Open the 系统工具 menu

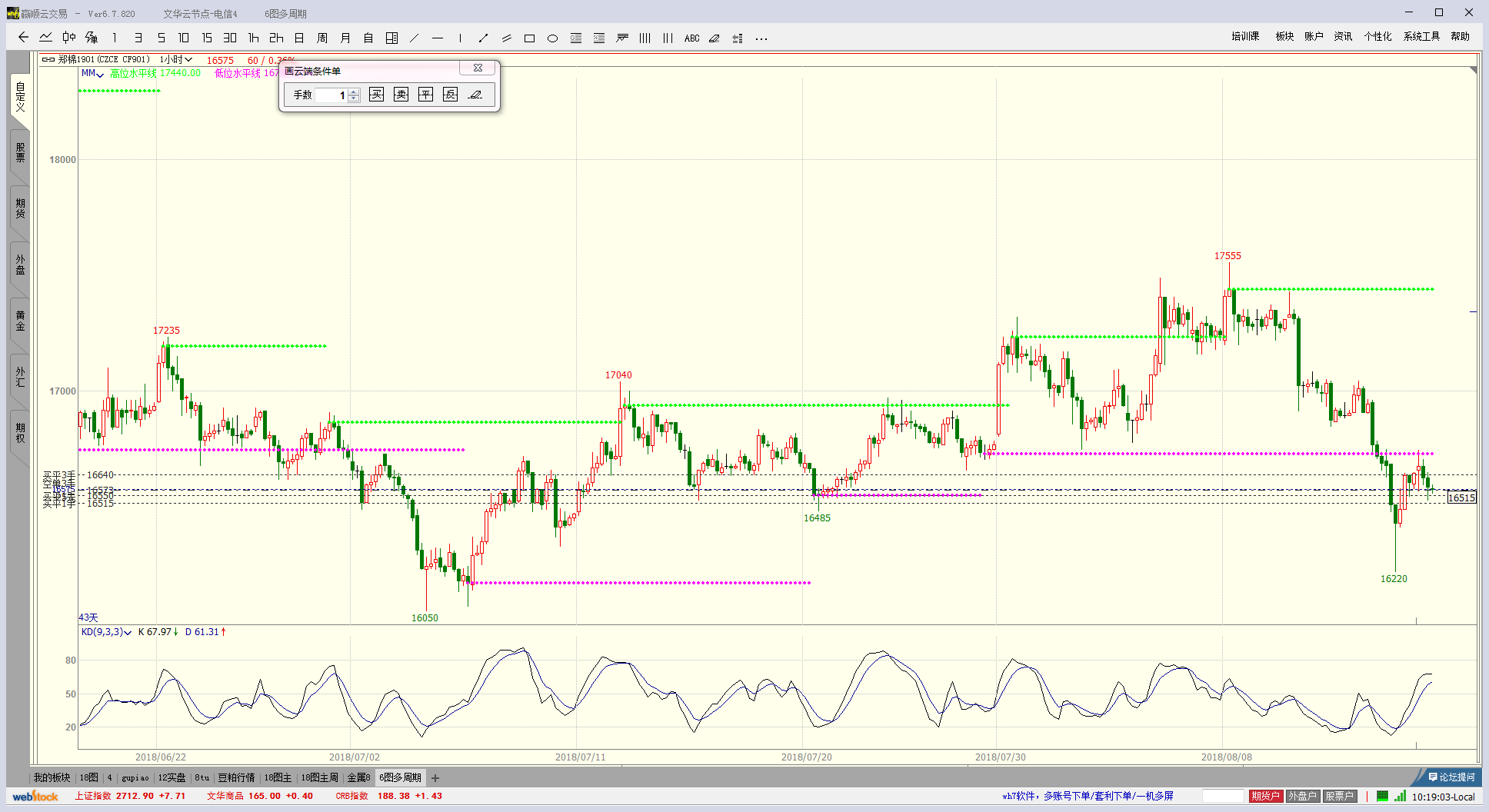(1421, 36)
